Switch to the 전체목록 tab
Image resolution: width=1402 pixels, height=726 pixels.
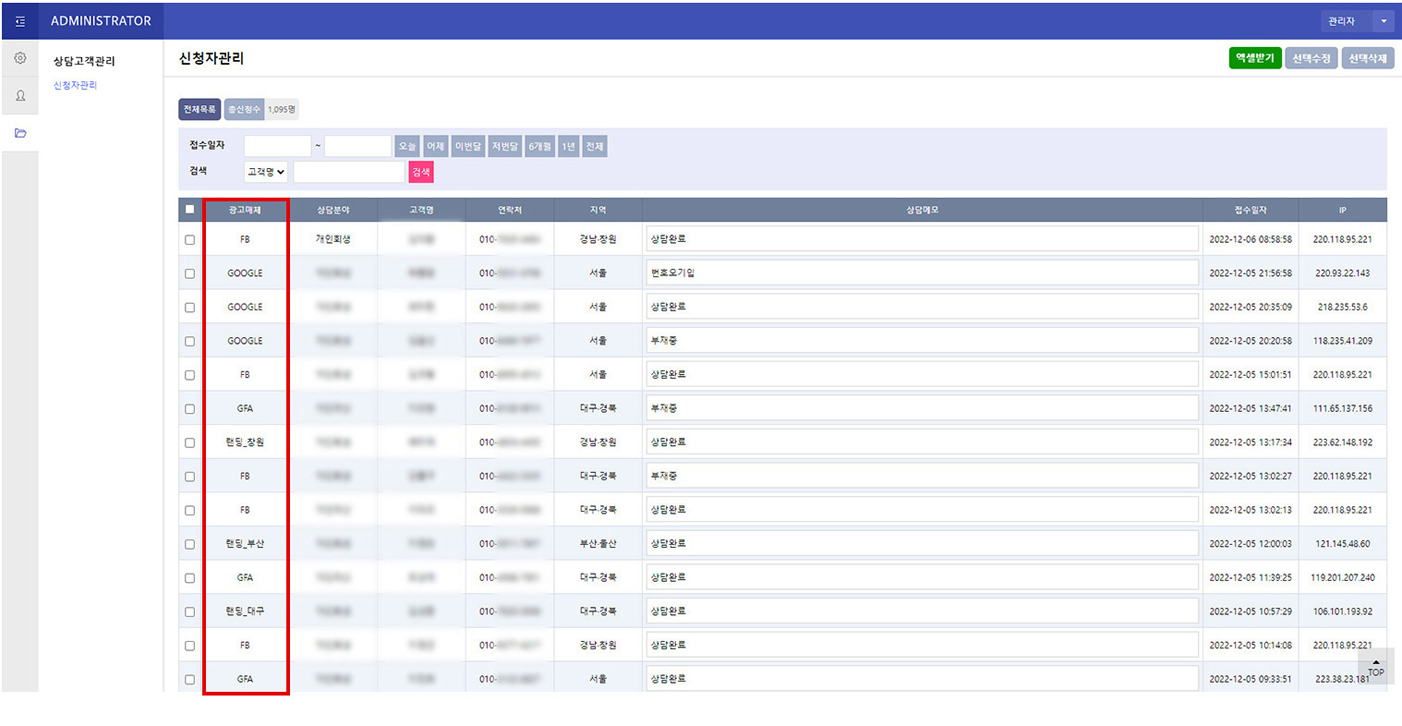(199, 109)
